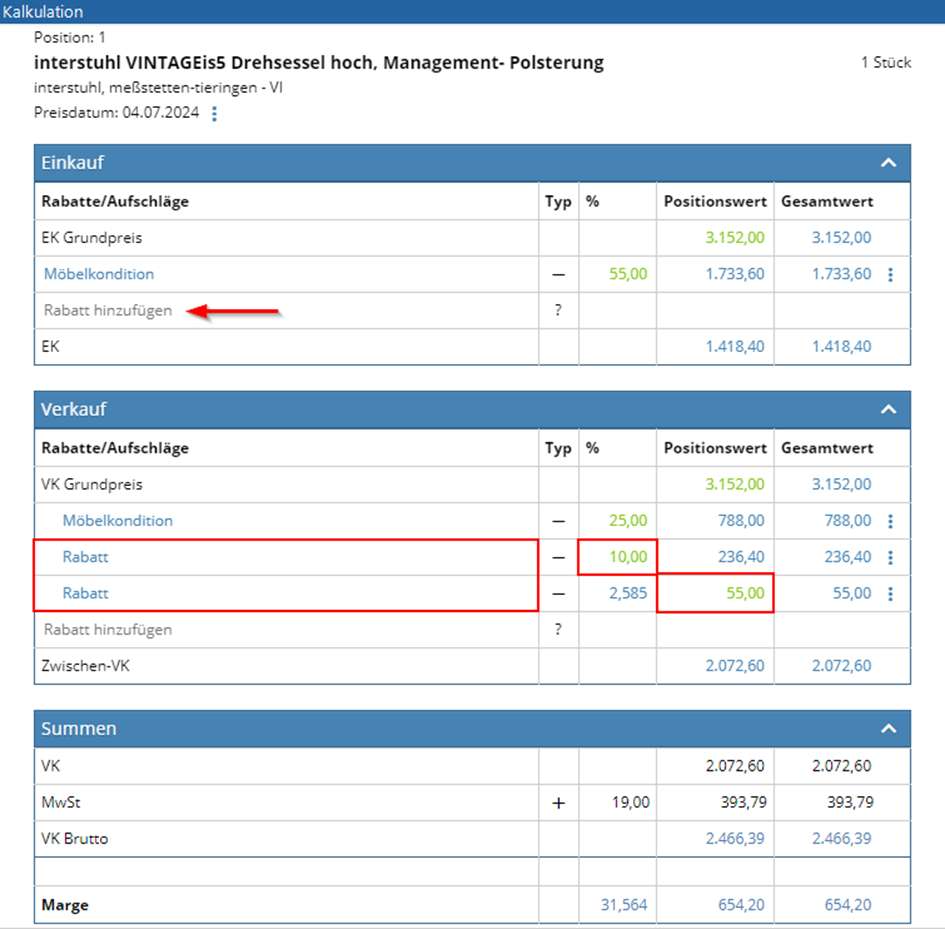Click Summen VK Gesamtwert 2.072,60

pos(841,766)
